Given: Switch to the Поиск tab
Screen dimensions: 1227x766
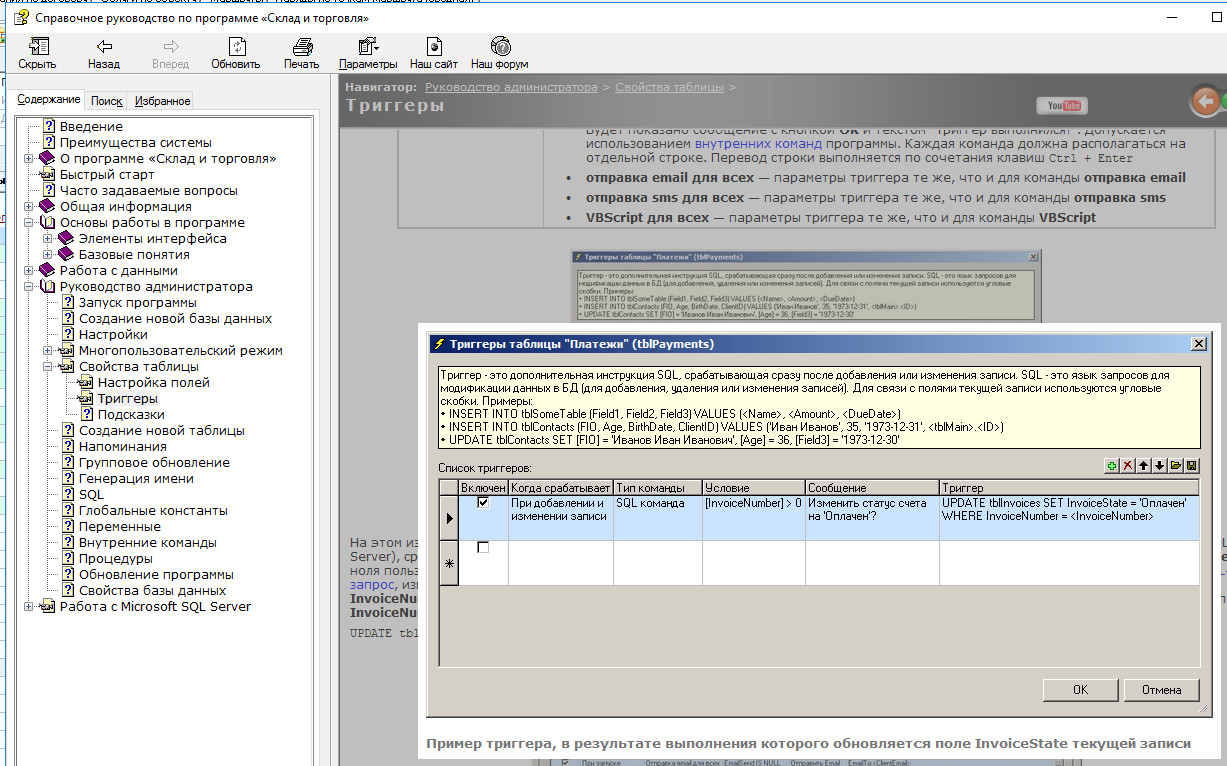Looking at the screenshot, I should (x=106, y=101).
